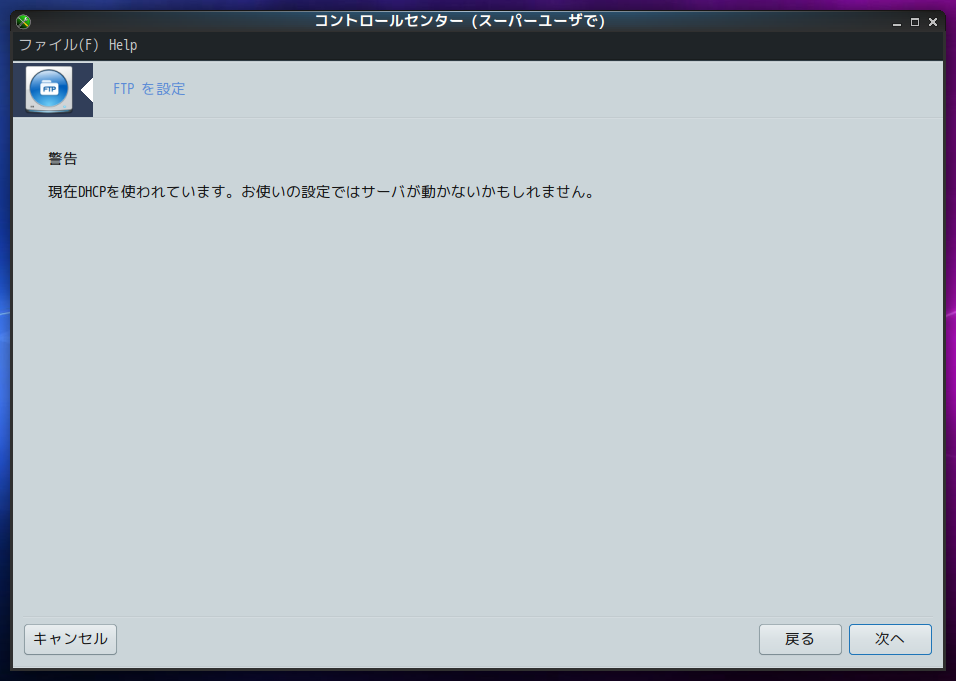Click the 警告 warning label
956x681 pixels.
(x=63, y=159)
